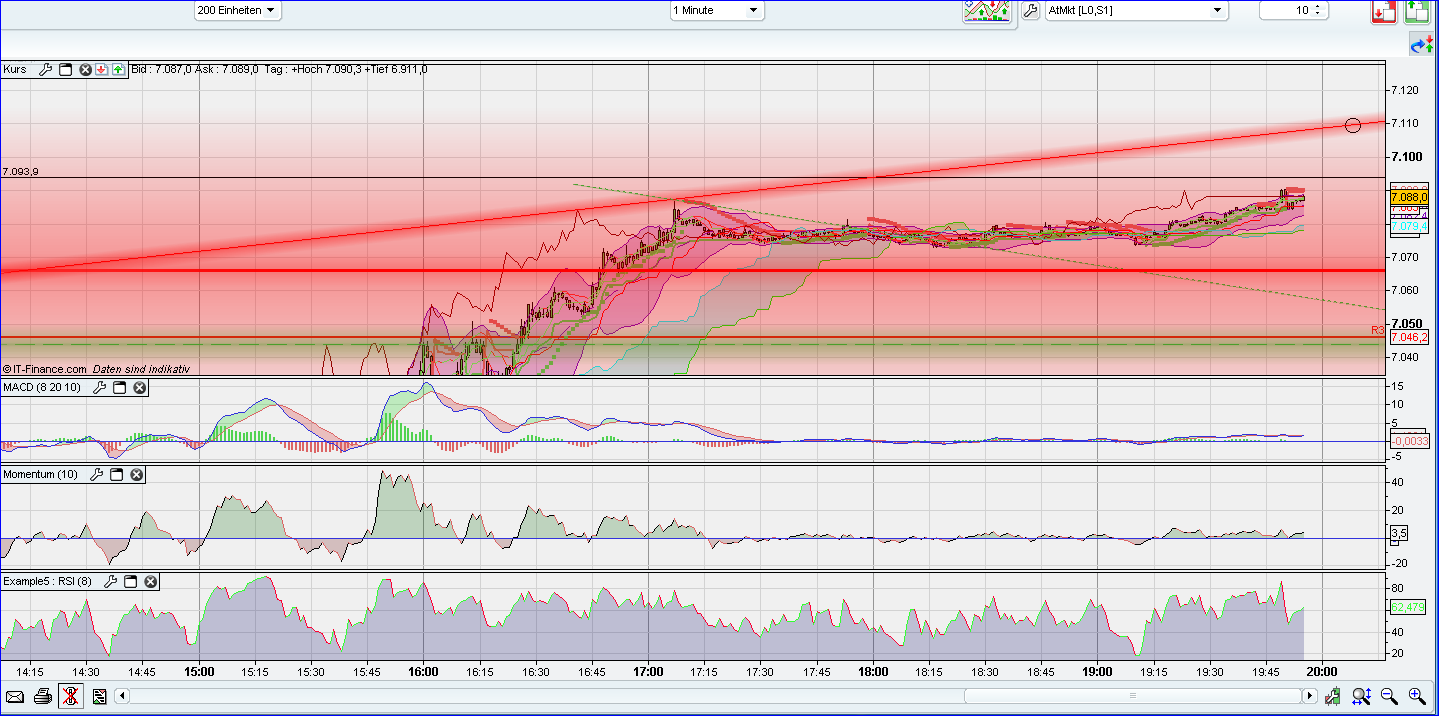Image resolution: width=1439 pixels, height=716 pixels.
Task: Zoom out using the magnifier minus icon
Action: pyautogui.click(x=1389, y=696)
